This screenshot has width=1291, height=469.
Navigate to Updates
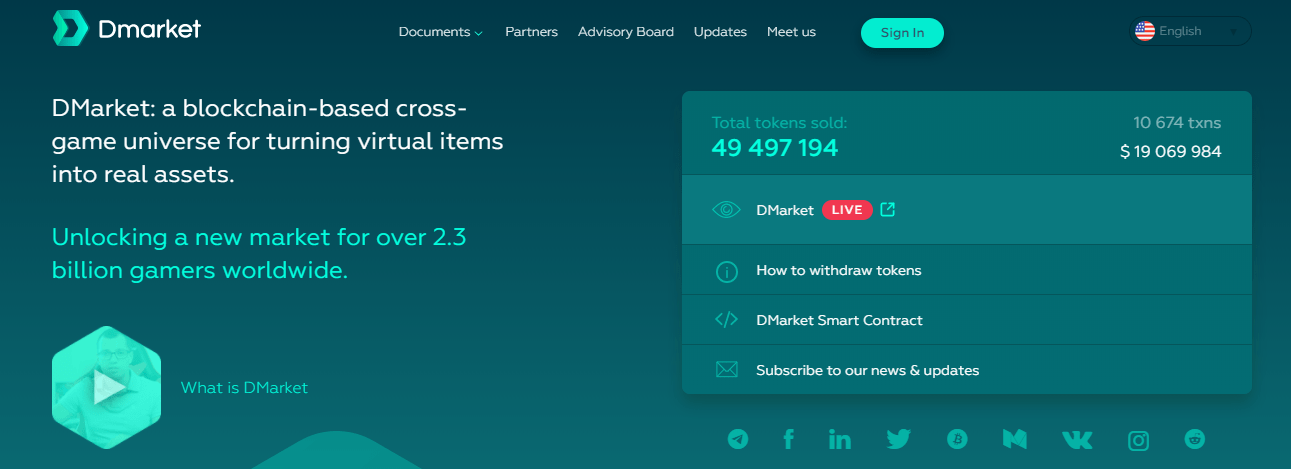point(720,32)
